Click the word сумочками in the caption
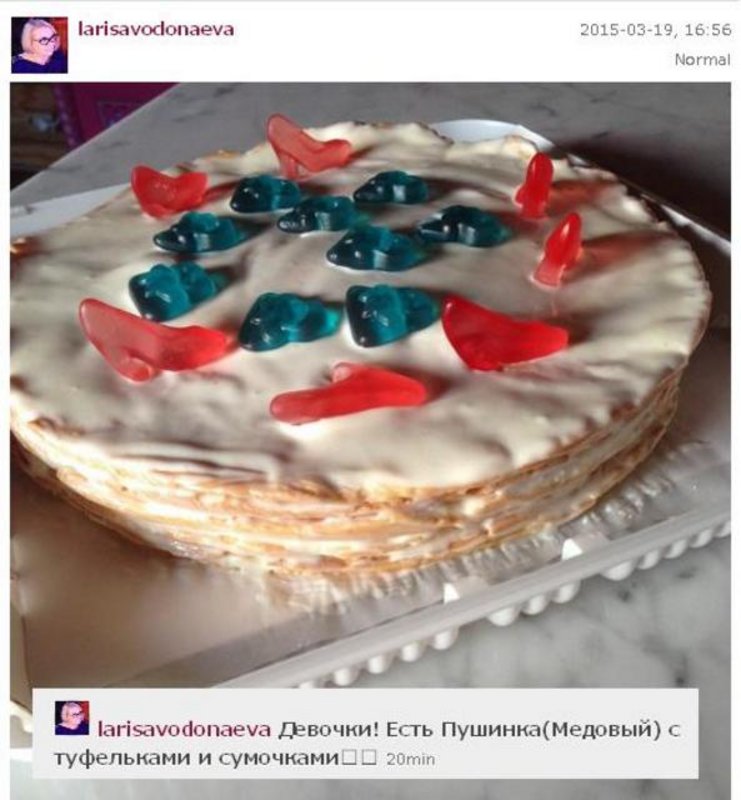The height and width of the screenshot is (800, 741). point(279,759)
